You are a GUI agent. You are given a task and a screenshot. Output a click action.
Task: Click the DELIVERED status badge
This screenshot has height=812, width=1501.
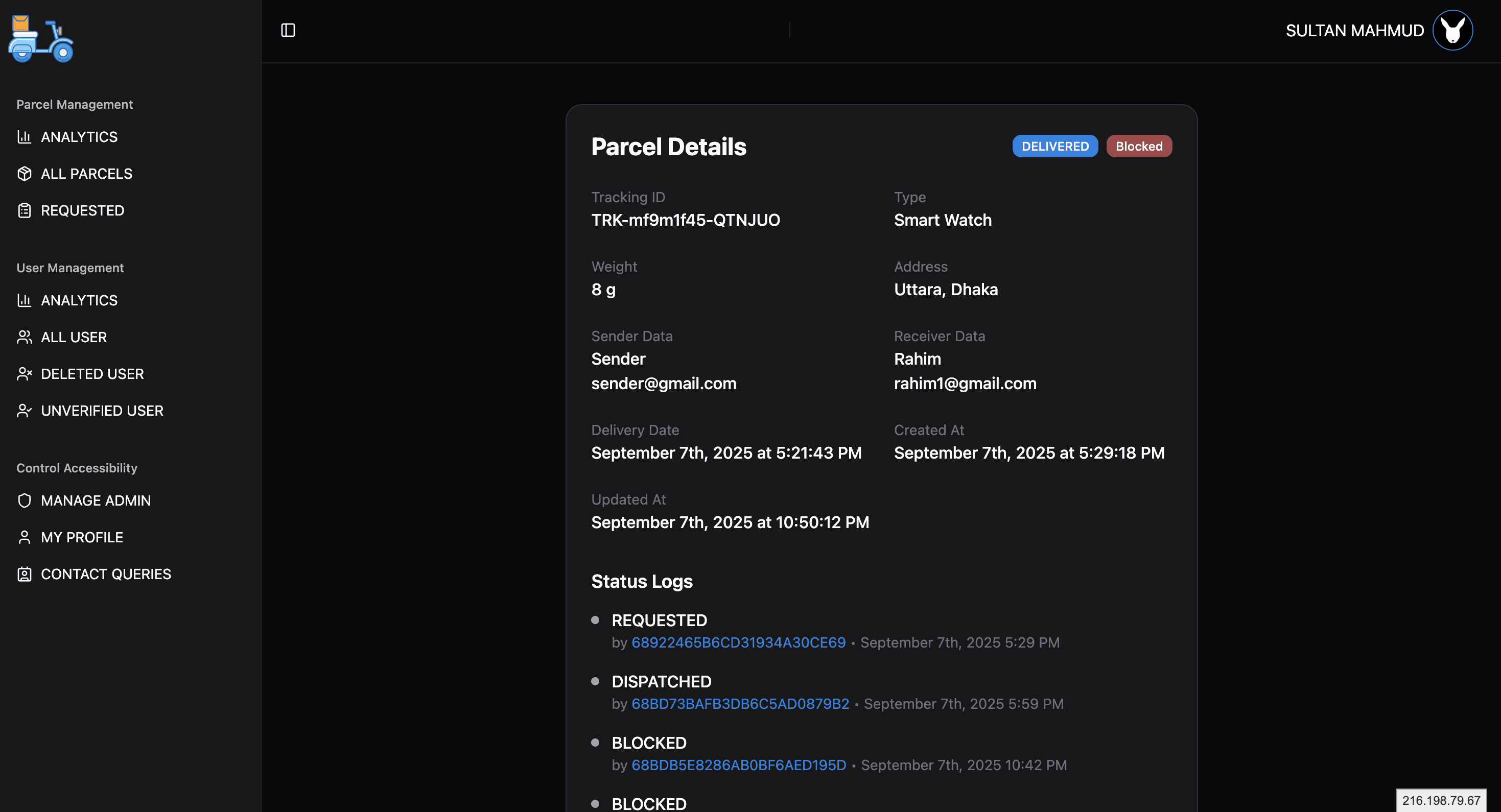[x=1054, y=146]
